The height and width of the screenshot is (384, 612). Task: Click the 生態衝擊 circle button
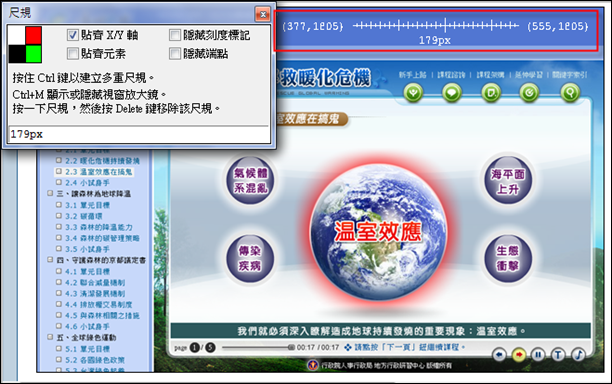pos(508,258)
